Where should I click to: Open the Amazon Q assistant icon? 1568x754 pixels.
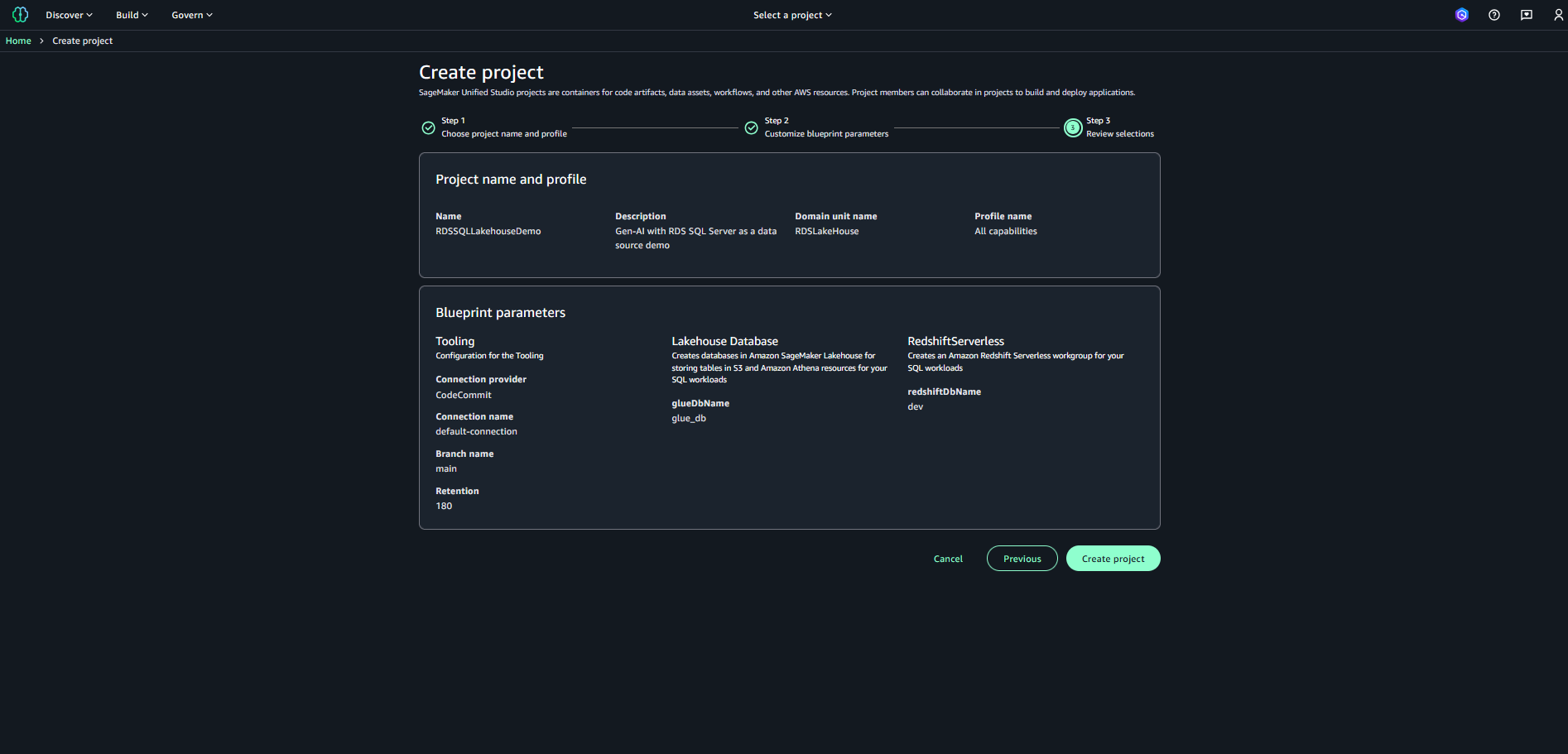click(1462, 15)
